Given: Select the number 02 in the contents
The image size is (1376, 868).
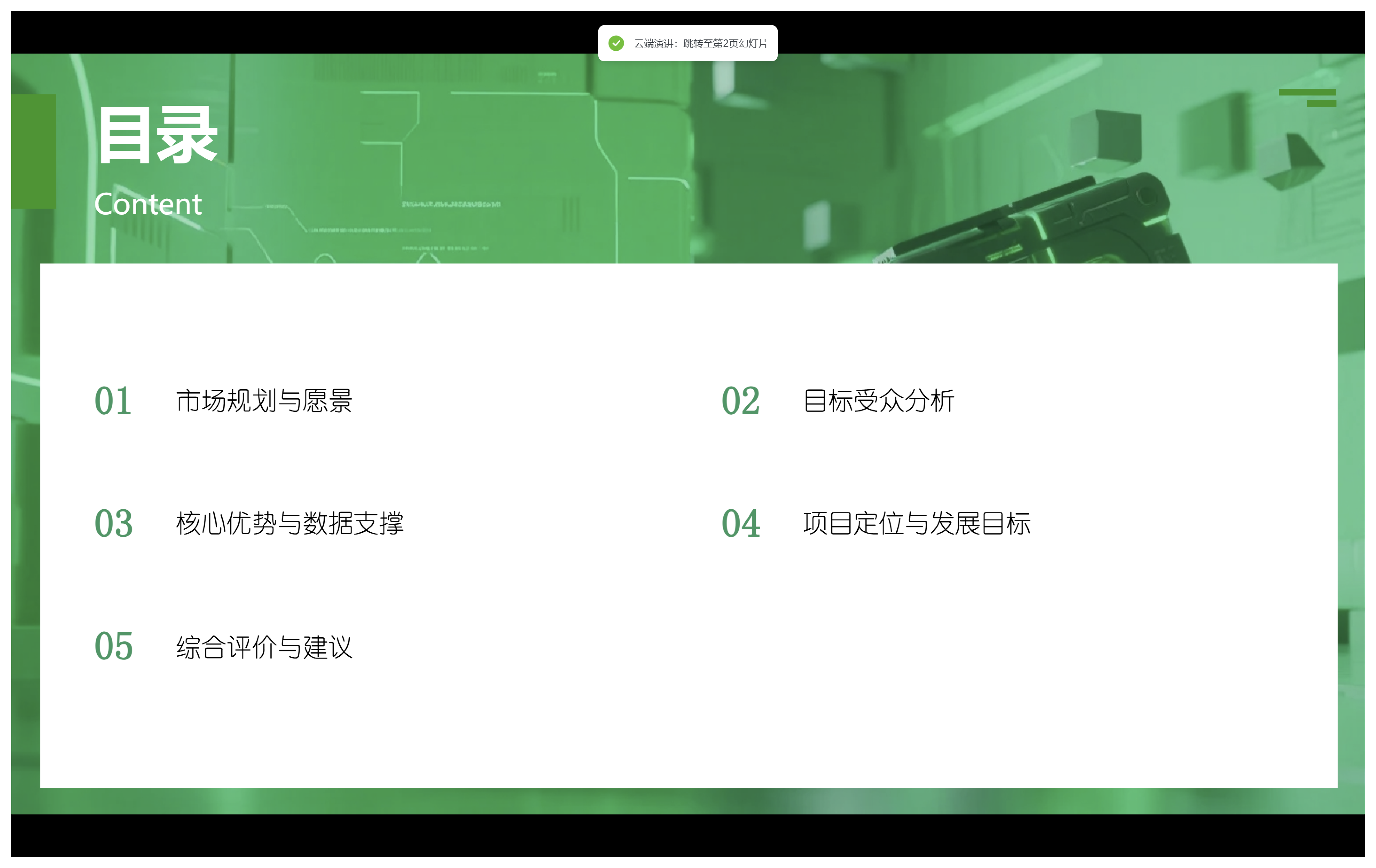Looking at the screenshot, I should (x=741, y=401).
